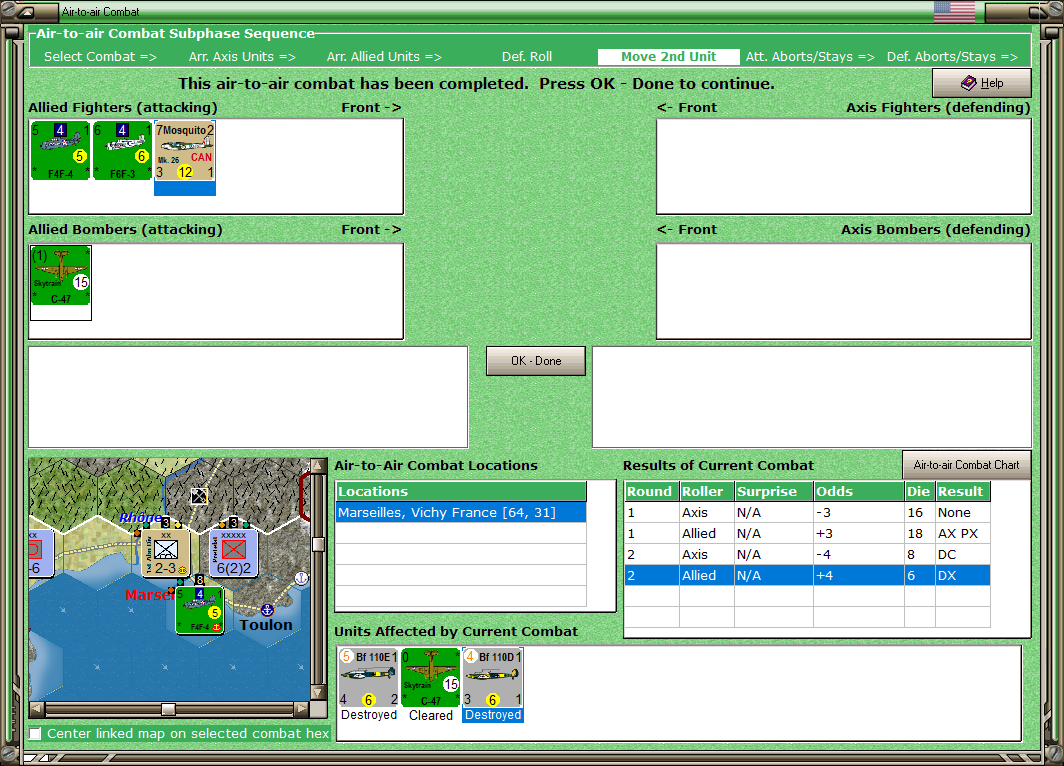Image resolution: width=1064 pixels, height=766 pixels.
Task: Click the map's horizontal scrollbar right arrow
Action: coord(301,709)
